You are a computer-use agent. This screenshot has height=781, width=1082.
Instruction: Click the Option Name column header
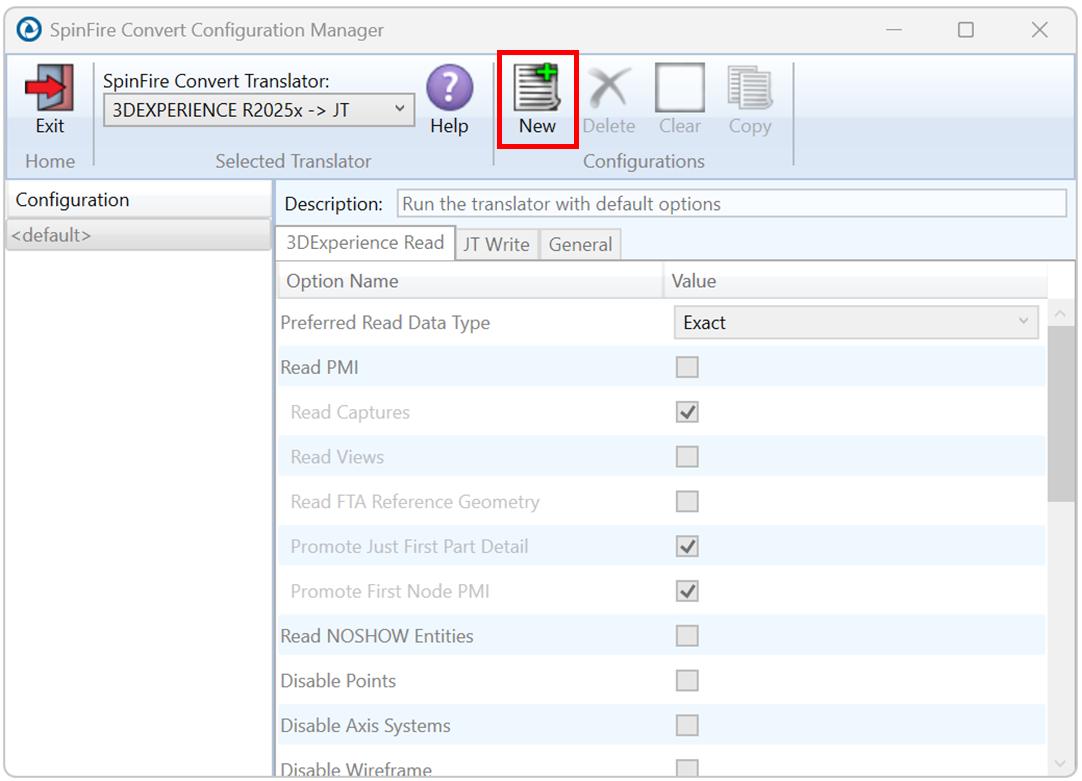(470, 281)
